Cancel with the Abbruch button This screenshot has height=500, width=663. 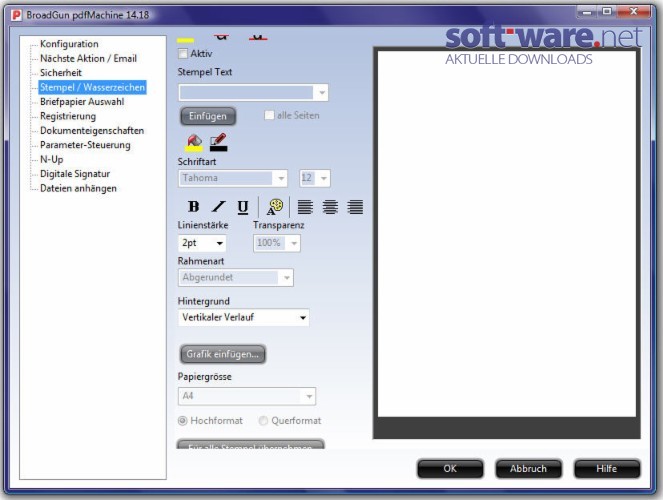(528, 469)
